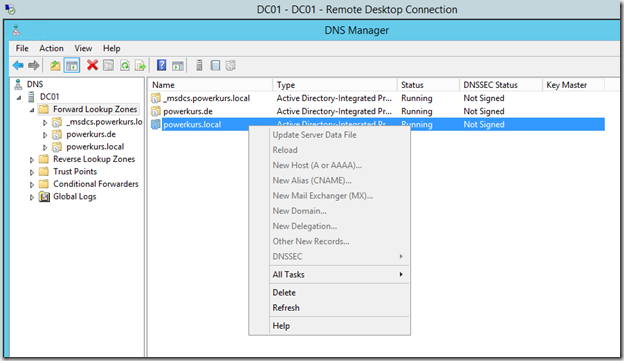Screen dimensions: 624x361
Task: Click the Up One Level folder icon
Action: tap(55, 65)
